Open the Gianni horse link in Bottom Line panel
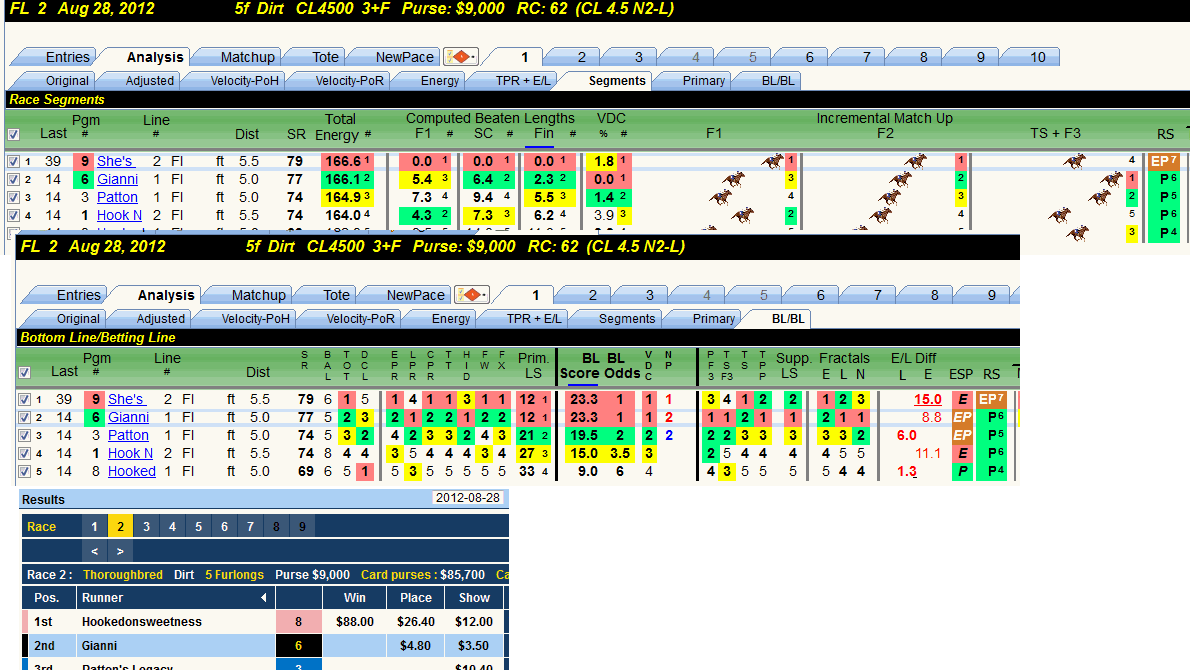The image size is (1190, 670). [x=128, y=417]
